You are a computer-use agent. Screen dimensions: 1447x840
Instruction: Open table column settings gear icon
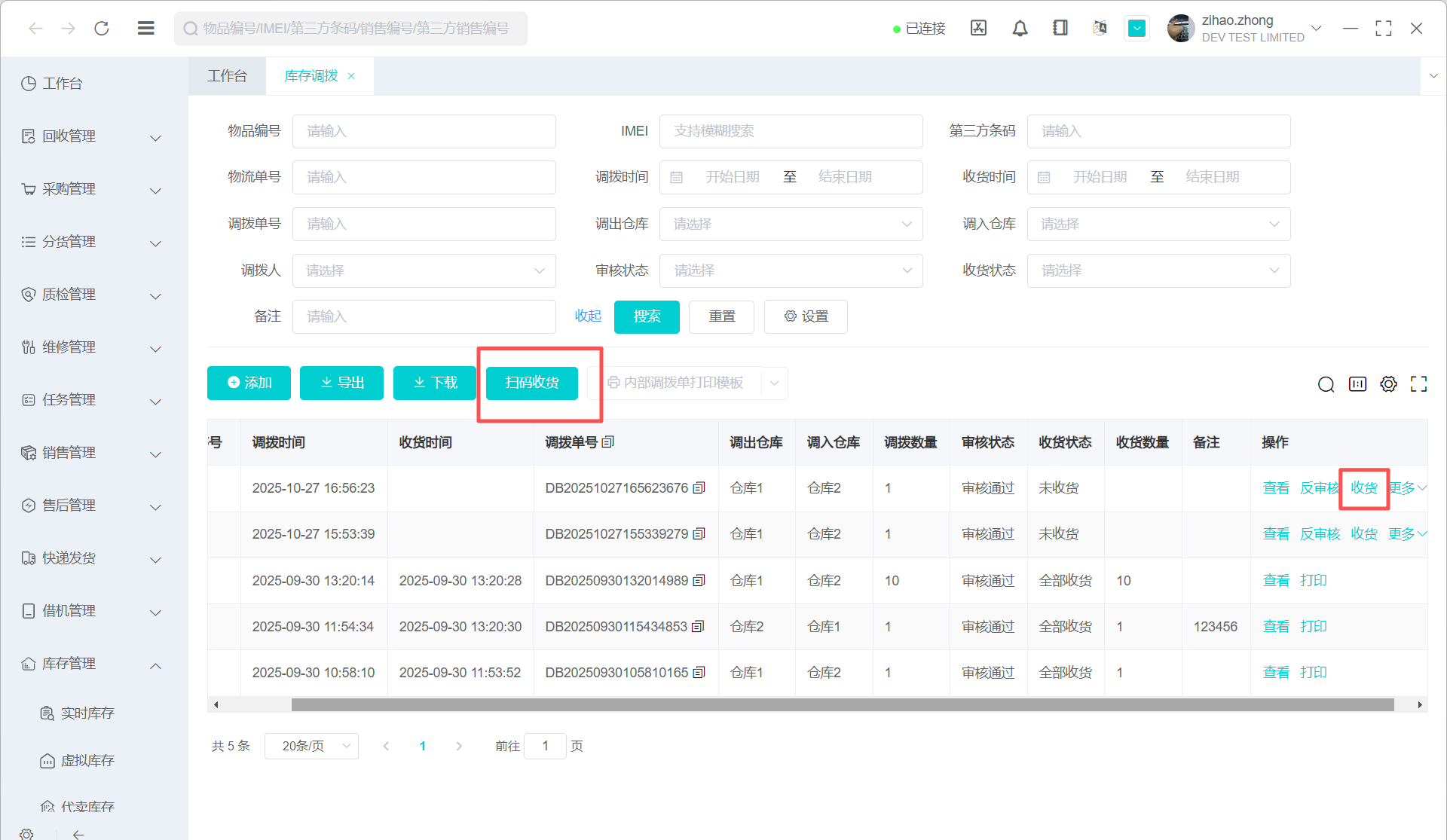pos(1388,384)
